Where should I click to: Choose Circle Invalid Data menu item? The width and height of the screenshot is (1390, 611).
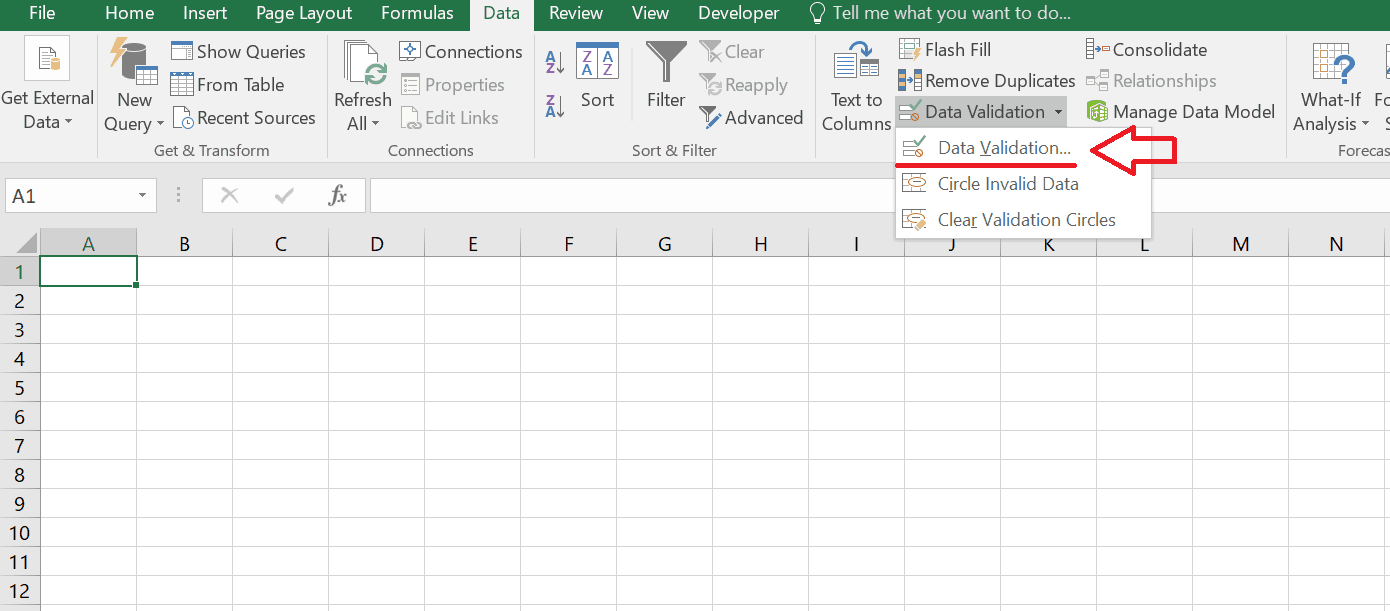coord(1007,184)
